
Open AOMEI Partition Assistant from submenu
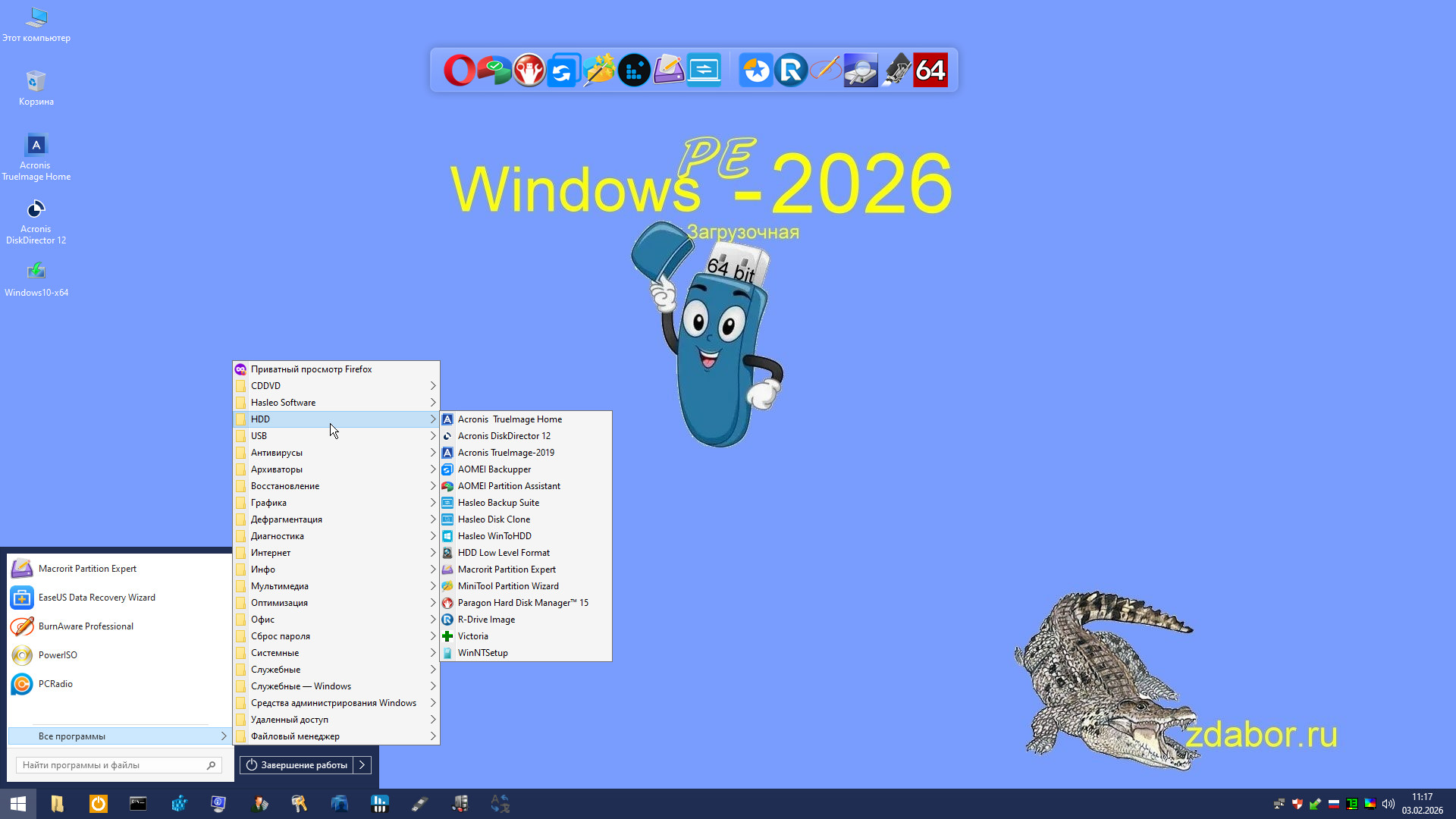click(508, 486)
